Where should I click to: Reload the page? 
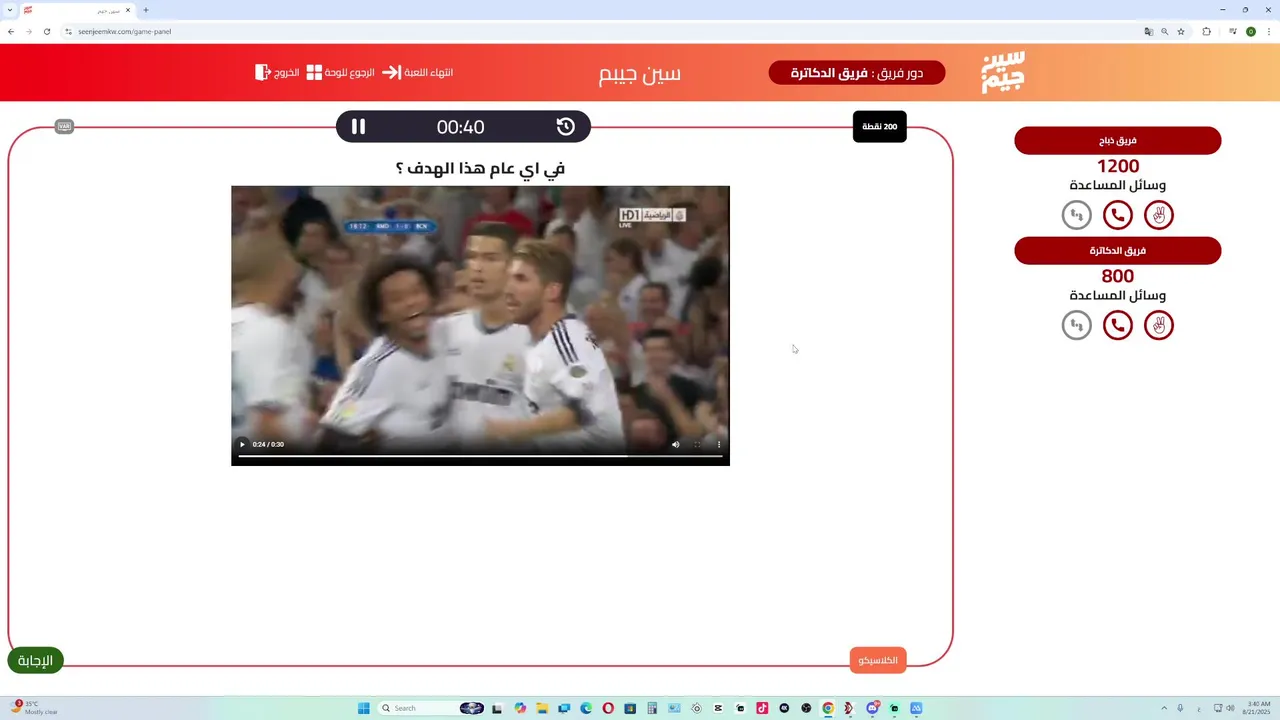pyautogui.click(x=46, y=31)
